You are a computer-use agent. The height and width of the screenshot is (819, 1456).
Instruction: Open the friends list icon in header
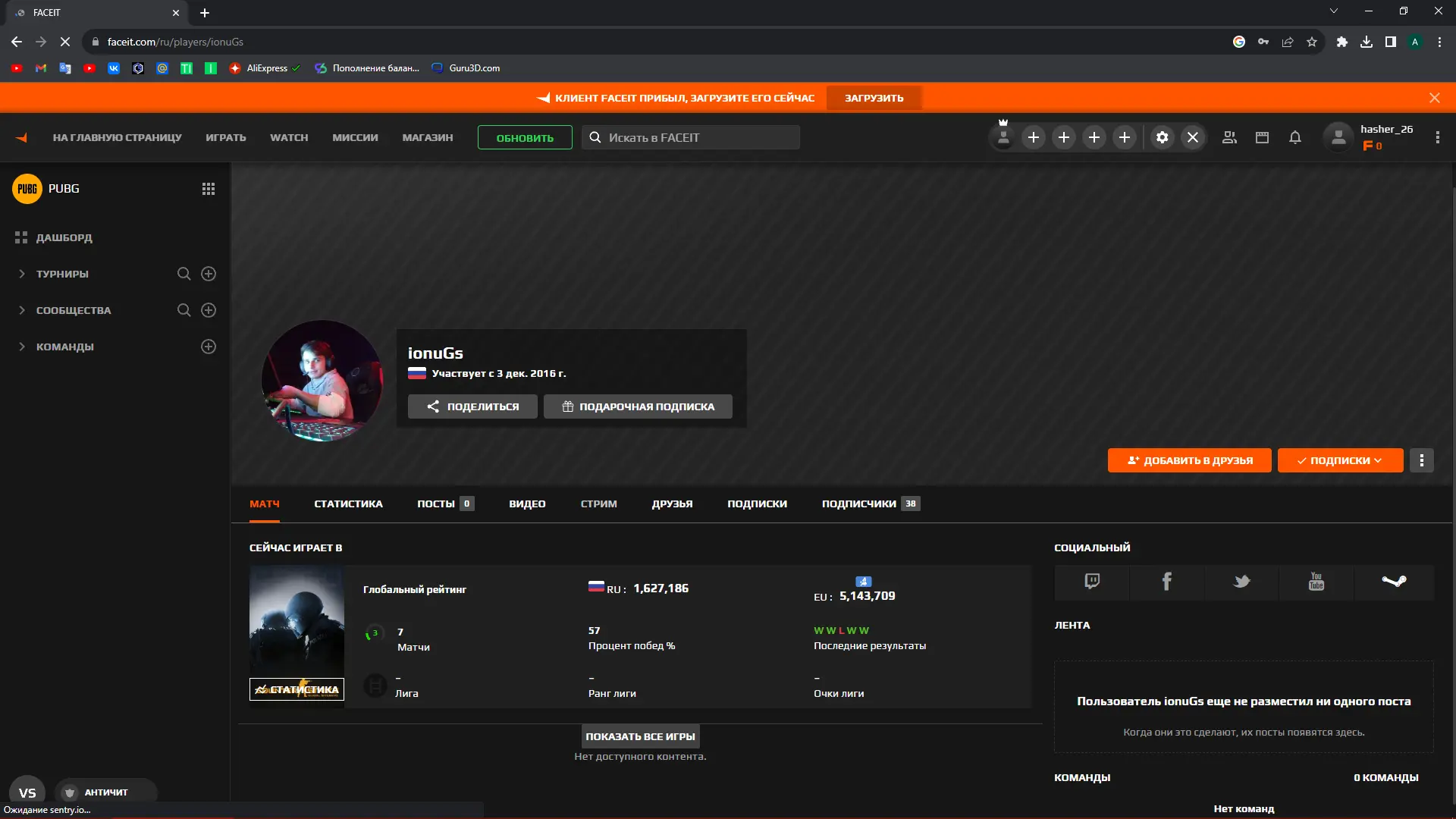click(x=1229, y=137)
